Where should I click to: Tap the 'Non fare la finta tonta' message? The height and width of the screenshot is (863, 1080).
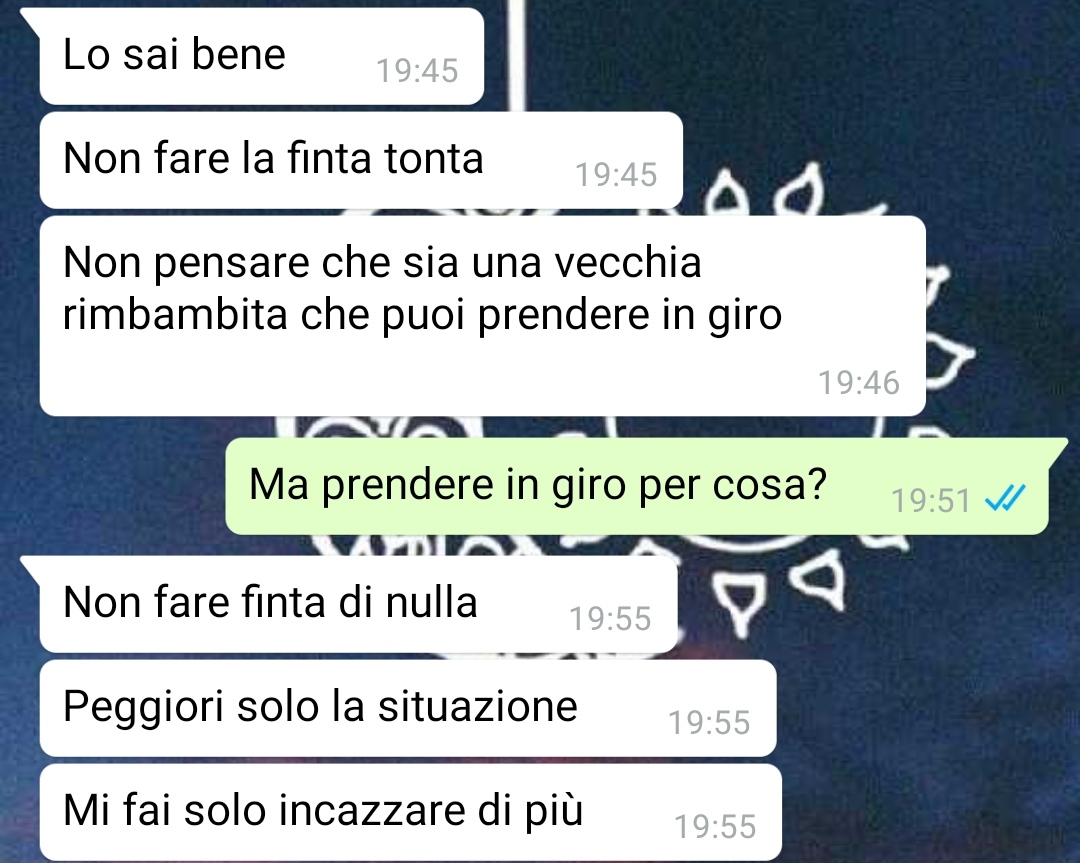coord(361,160)
